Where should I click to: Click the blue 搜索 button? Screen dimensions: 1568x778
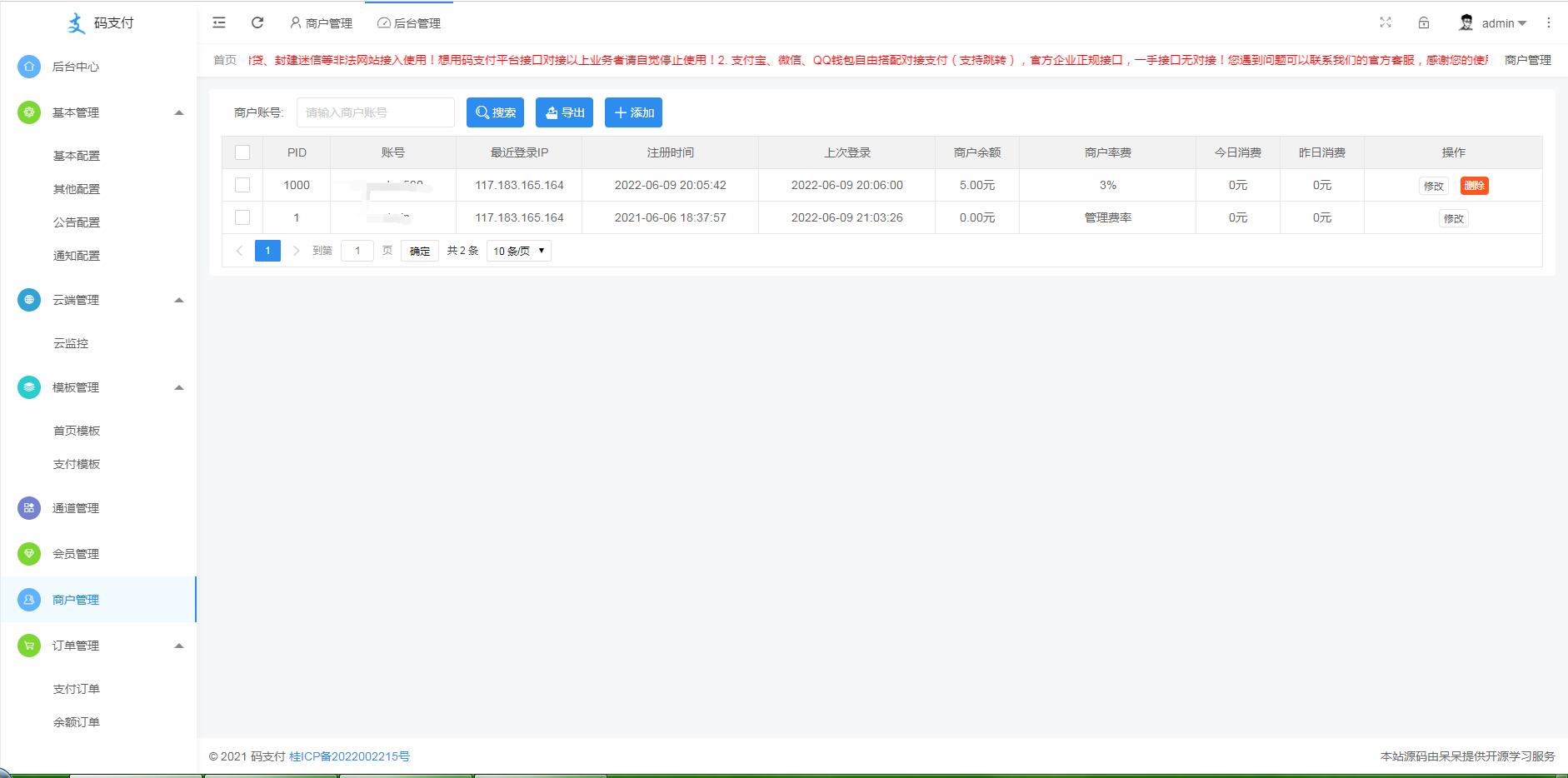coord(495,112)
